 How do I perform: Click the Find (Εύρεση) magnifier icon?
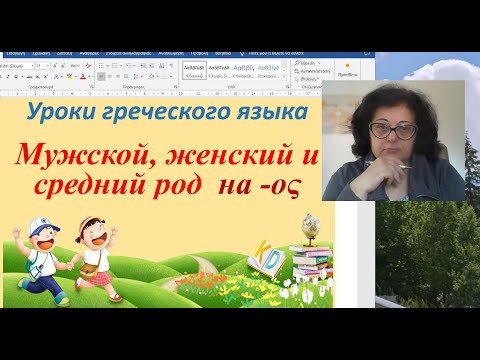pos(297,63)
